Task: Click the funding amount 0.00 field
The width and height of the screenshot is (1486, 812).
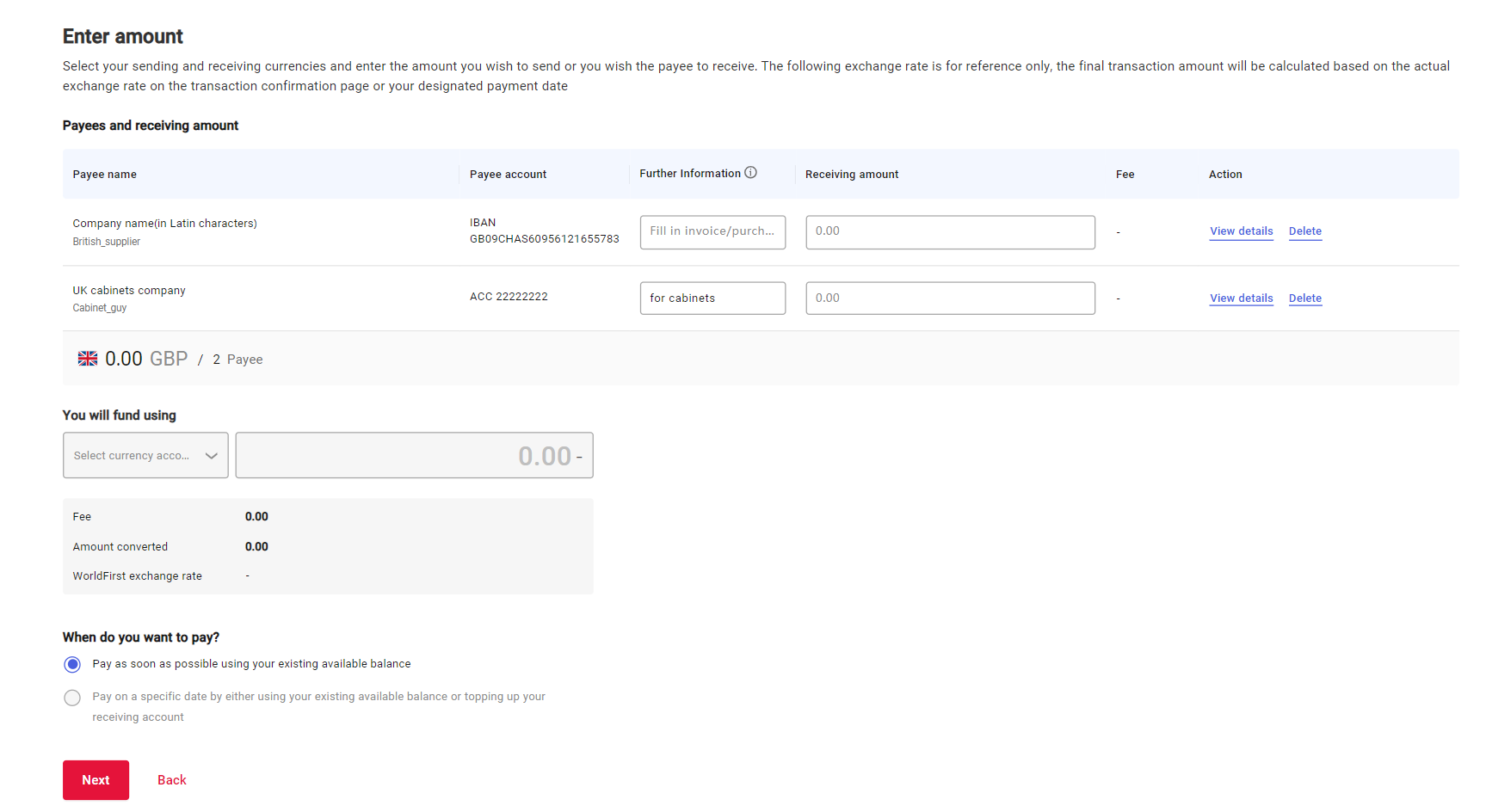Action: [414, 456]
